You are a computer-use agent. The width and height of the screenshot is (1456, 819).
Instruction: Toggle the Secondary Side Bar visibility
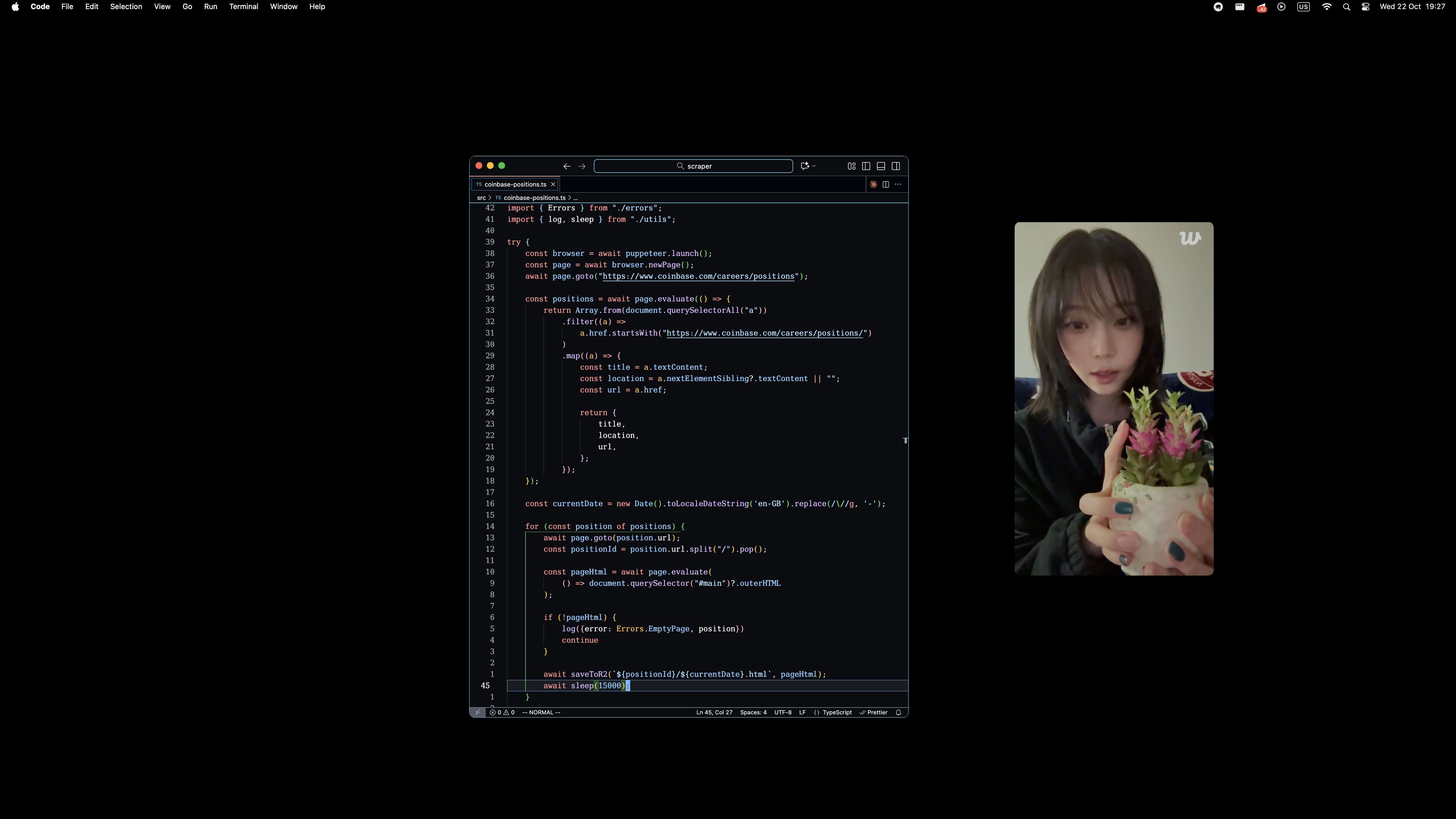[x=896, y=166]
